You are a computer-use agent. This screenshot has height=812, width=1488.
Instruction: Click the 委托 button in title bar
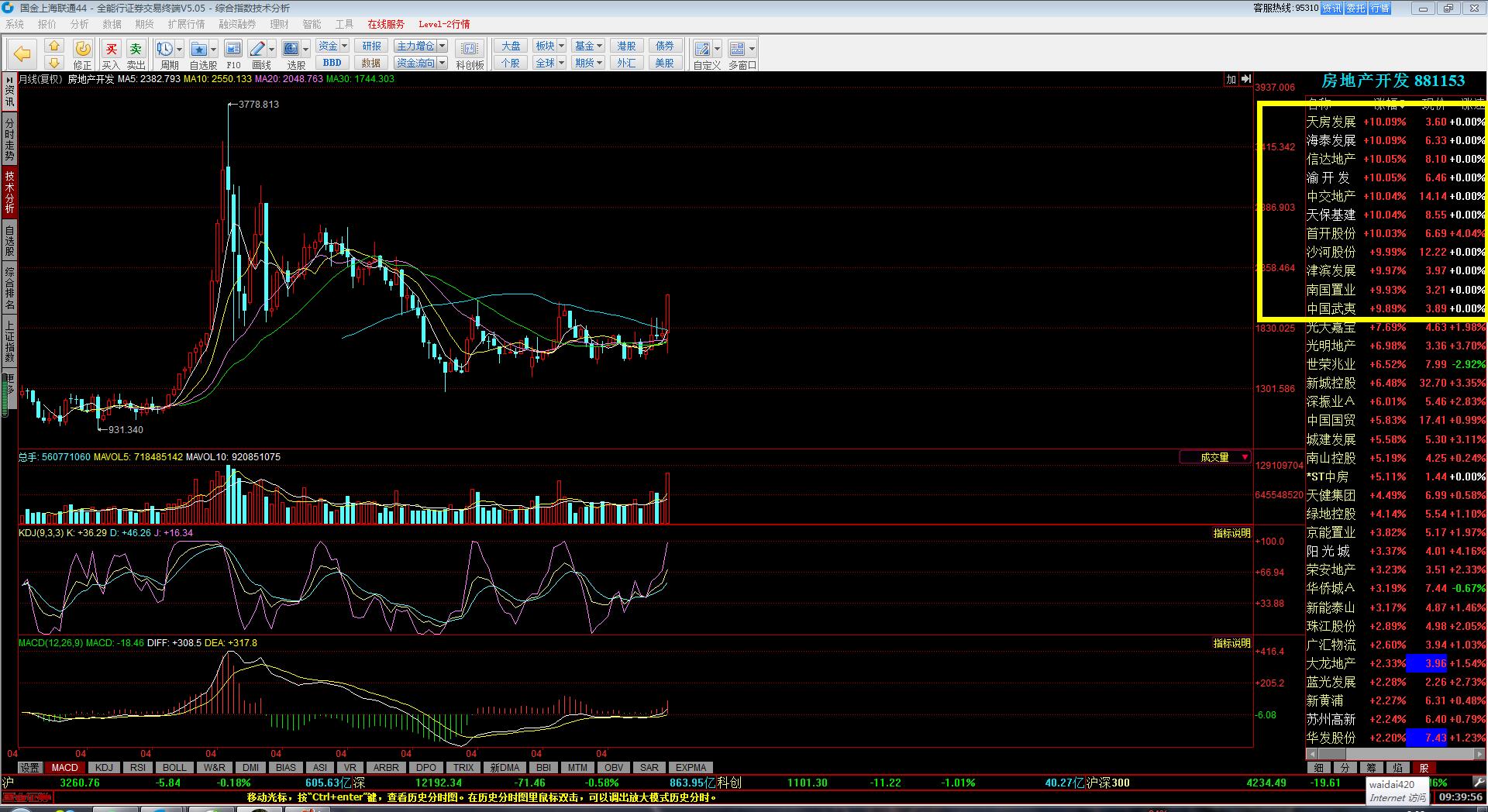coord(1355,9)
